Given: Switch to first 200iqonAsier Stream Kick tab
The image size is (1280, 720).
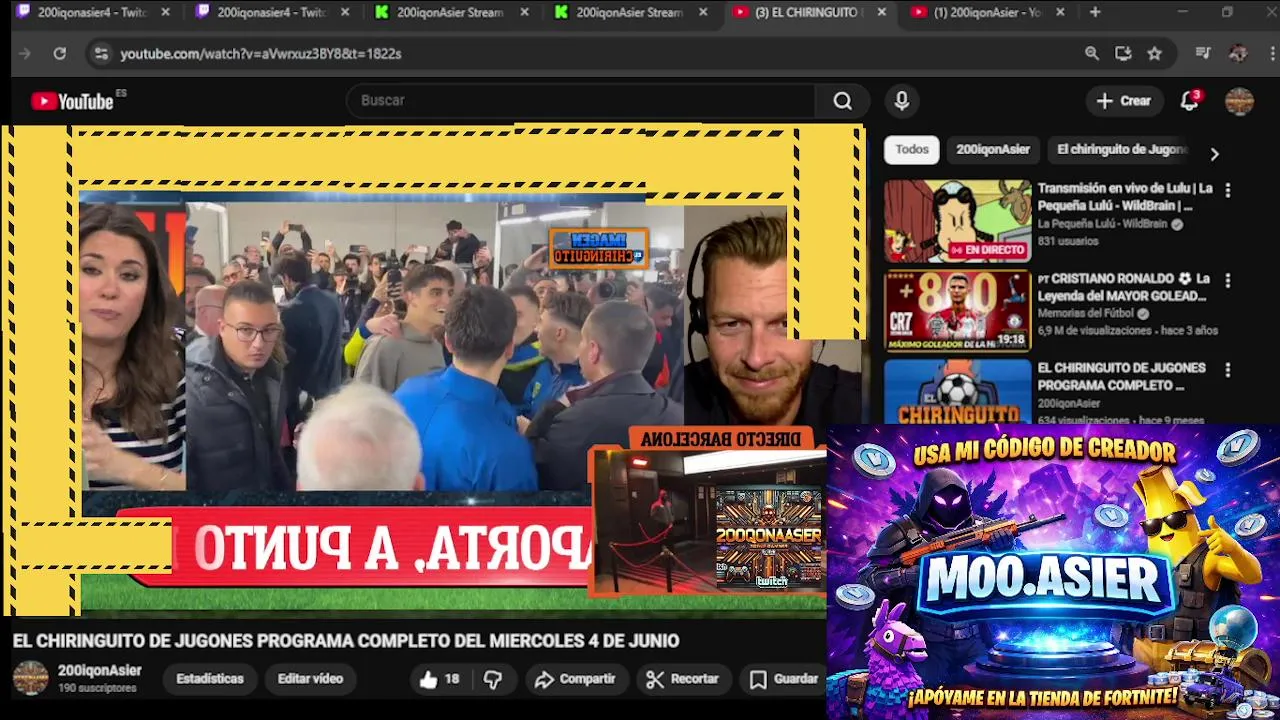Looking at the screenshot, I should tap(450, 13).
